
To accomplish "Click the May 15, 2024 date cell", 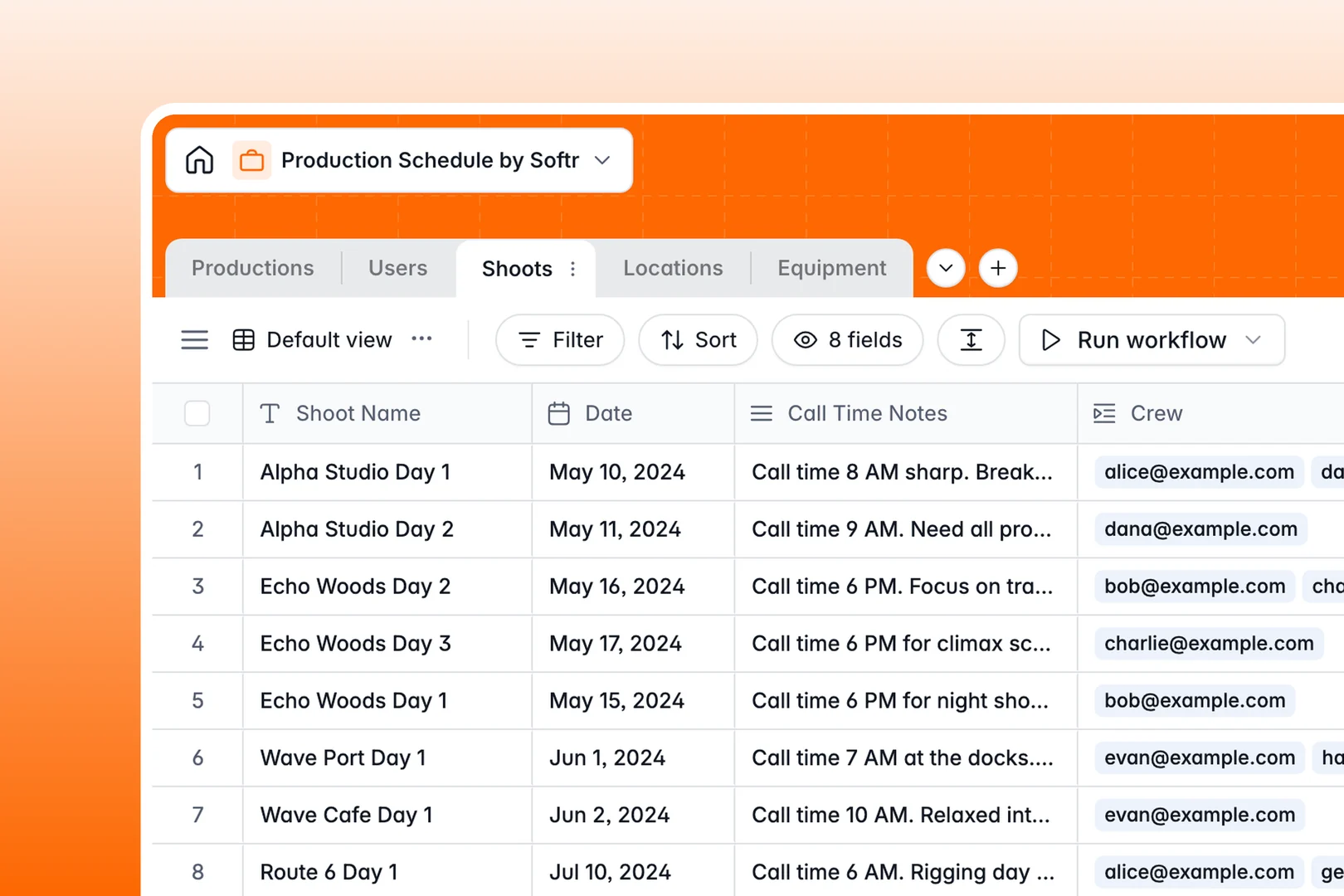I will [633, 701].
